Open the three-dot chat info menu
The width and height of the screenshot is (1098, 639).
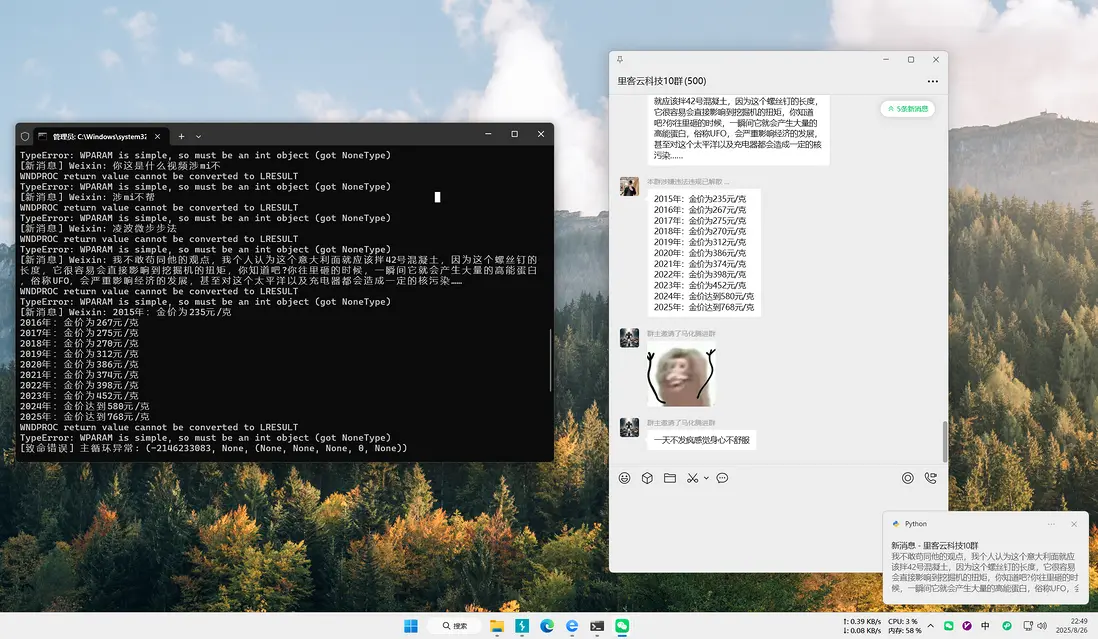tap(933, 81)
